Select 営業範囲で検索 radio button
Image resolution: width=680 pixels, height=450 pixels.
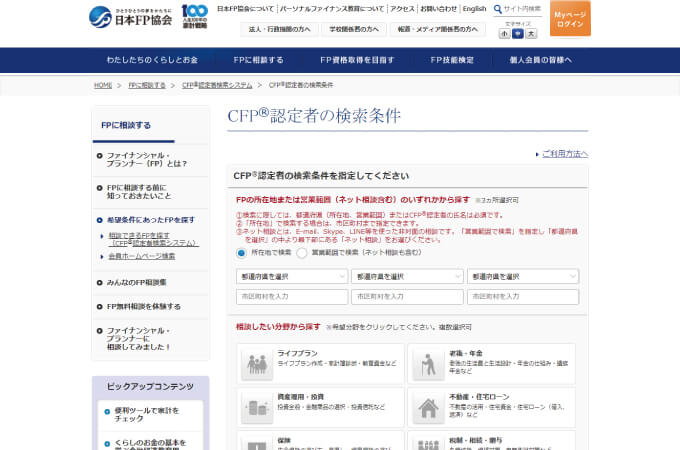coord(302,253)
